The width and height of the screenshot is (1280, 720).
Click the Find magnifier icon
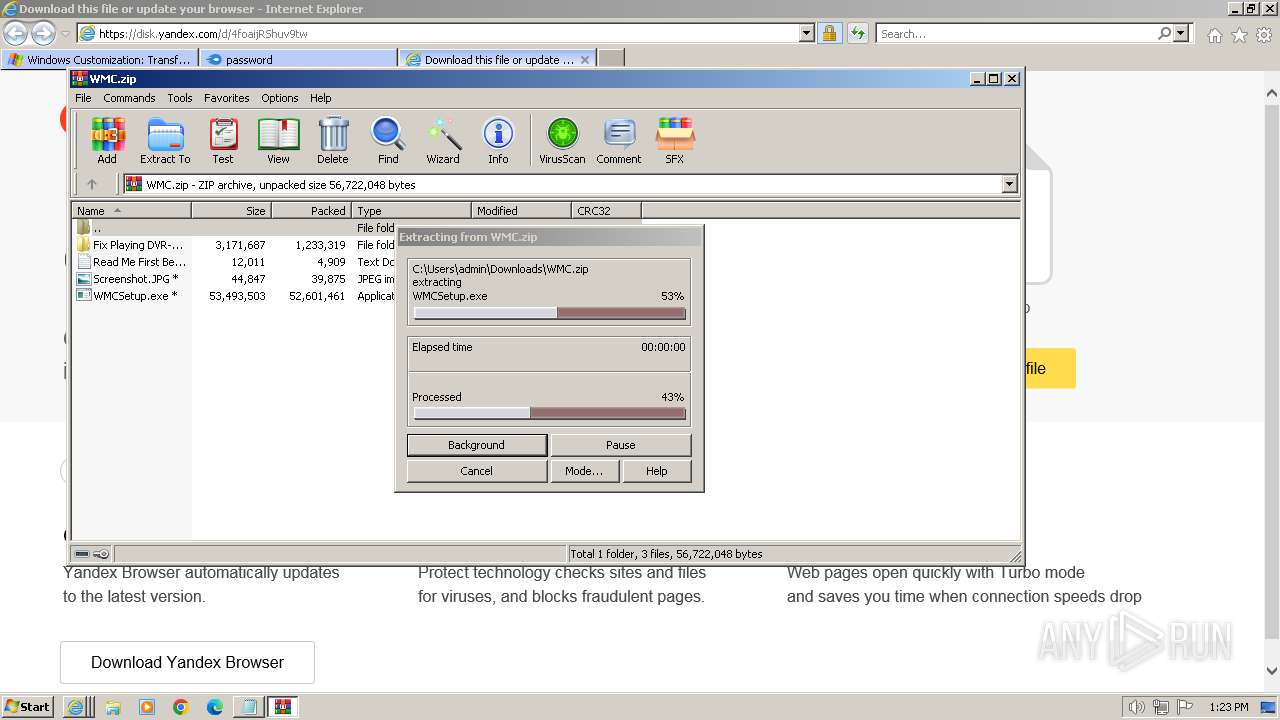[x=388, y=140]
